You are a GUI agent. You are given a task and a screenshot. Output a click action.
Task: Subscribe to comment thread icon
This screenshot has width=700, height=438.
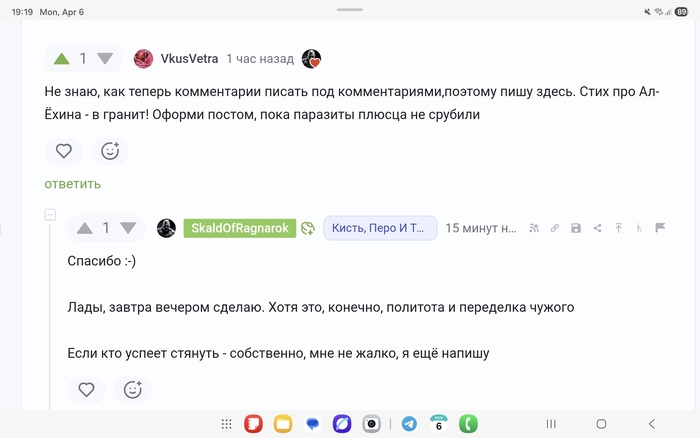(534, 228)
